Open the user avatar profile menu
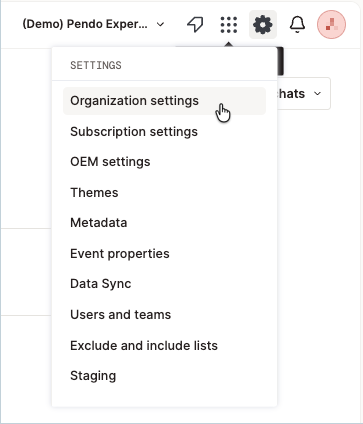The width and height of the screenshot is (363, 424). [331, 24]
